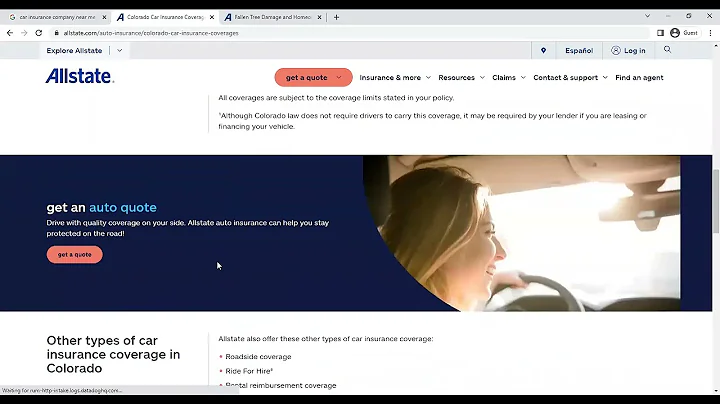Viewport: 720px width, 404px height.
Task: Open the Find an agent link
Action: tap(639, 78)
